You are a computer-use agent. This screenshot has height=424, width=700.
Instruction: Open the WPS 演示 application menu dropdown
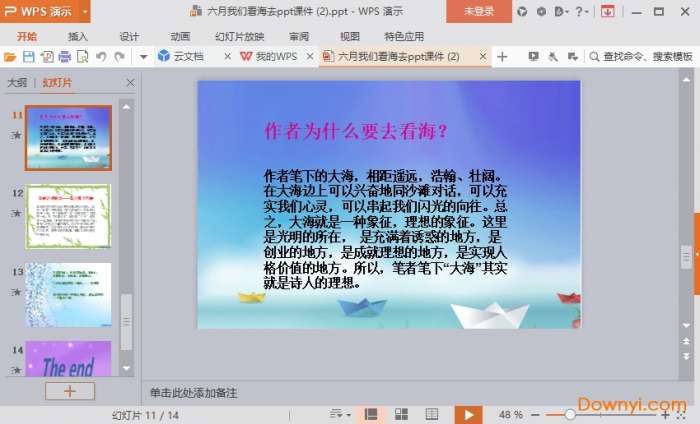(x=85, y=12)
